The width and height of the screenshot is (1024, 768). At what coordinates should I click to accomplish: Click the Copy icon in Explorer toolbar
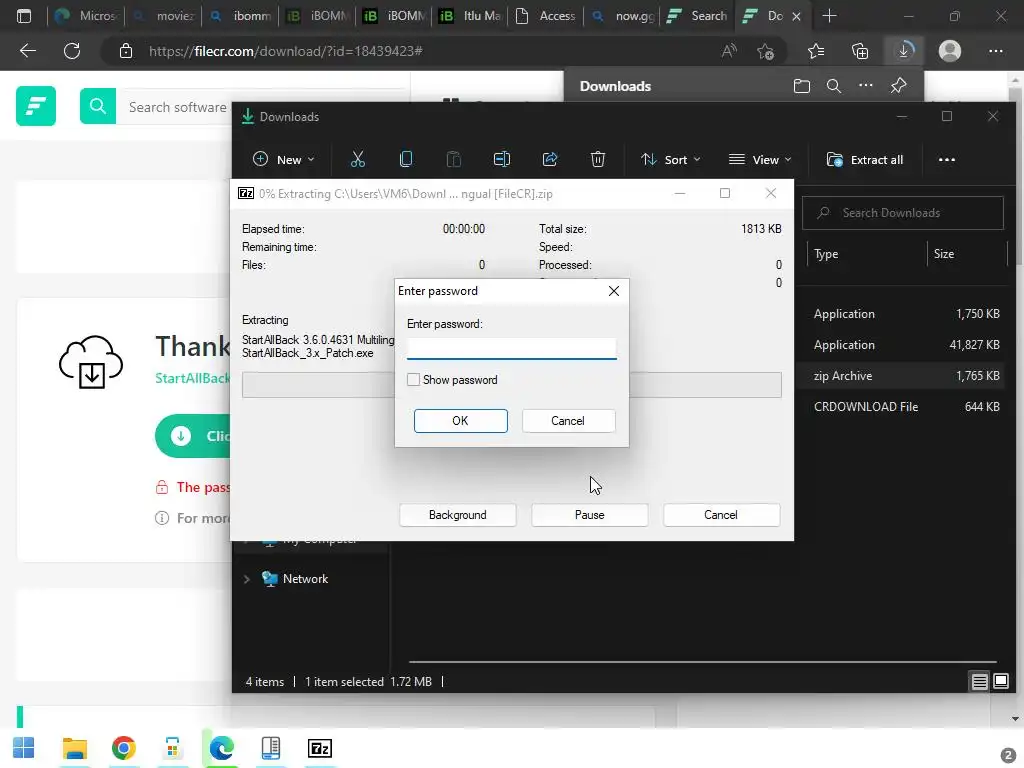tap(406, 159)
